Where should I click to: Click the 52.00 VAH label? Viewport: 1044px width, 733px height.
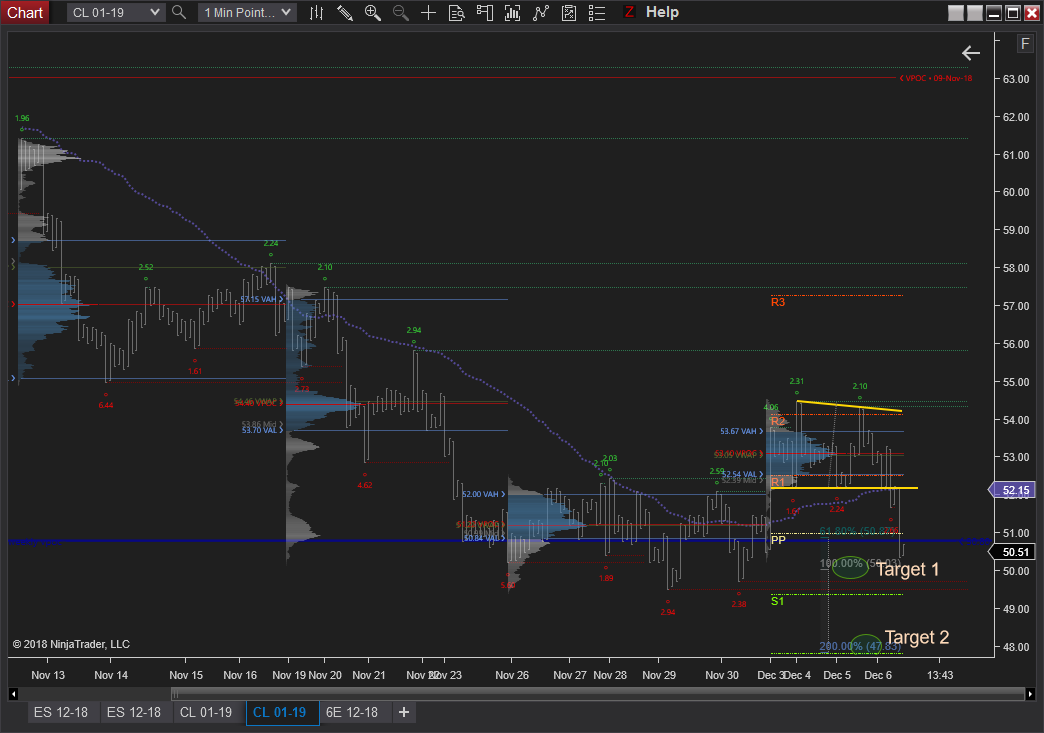483,494
